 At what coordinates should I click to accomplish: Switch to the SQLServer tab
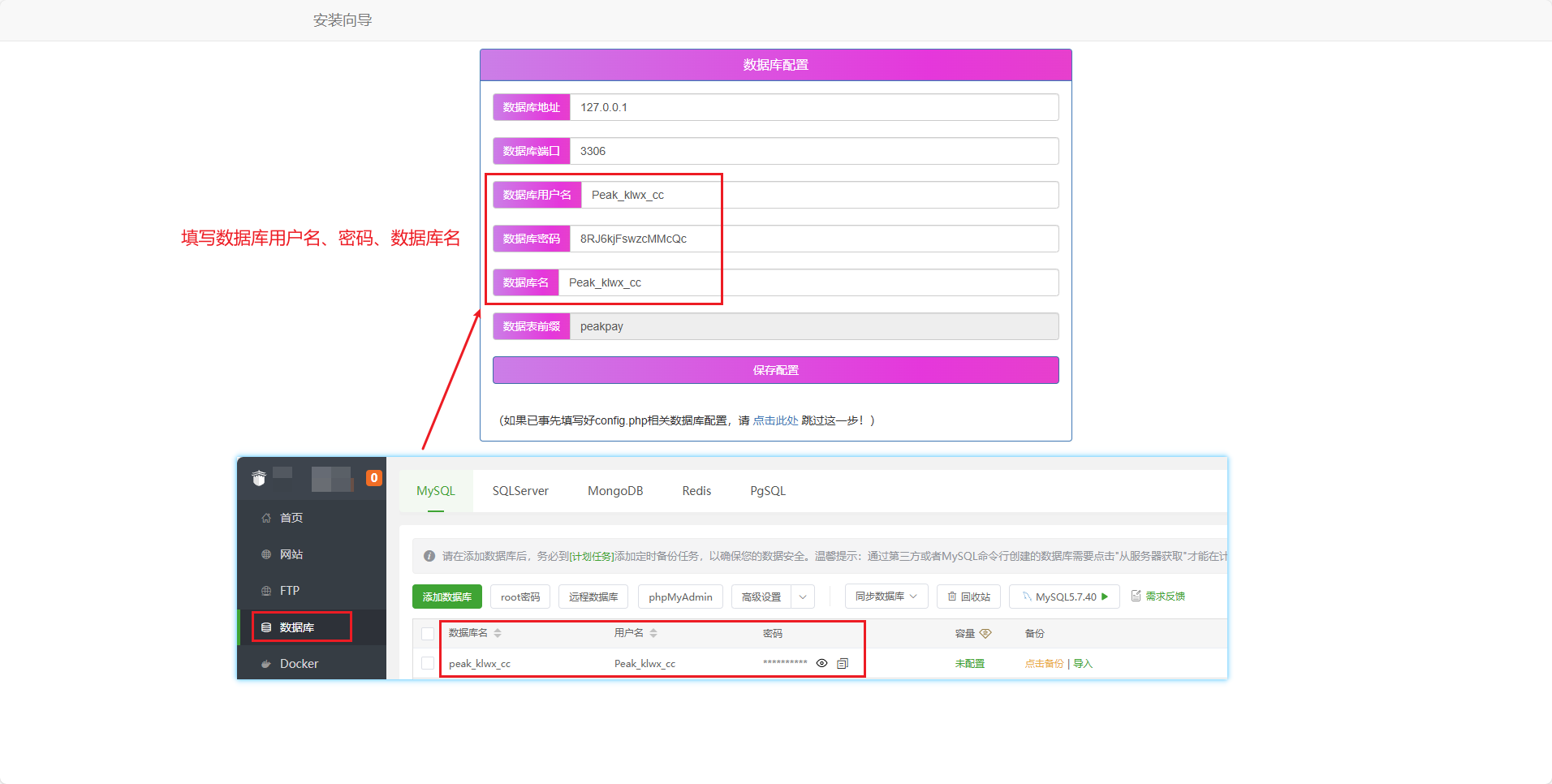pos(520,491)
